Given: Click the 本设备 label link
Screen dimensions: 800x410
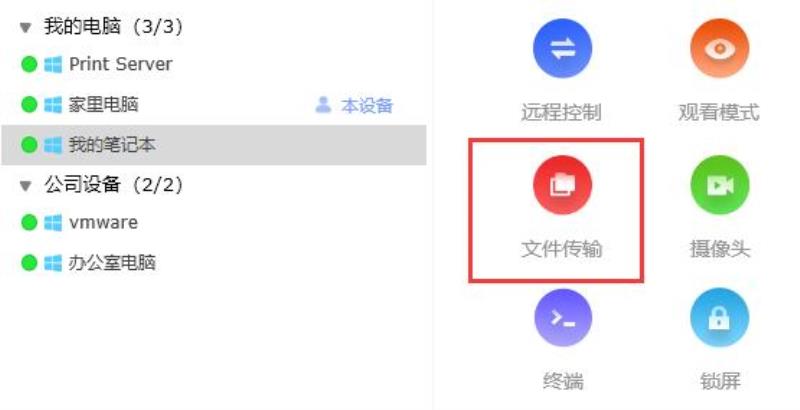Looking at the screenshot, I should [x=367, y=106].
